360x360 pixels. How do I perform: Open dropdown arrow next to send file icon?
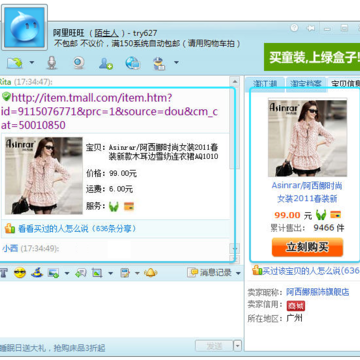32,62
